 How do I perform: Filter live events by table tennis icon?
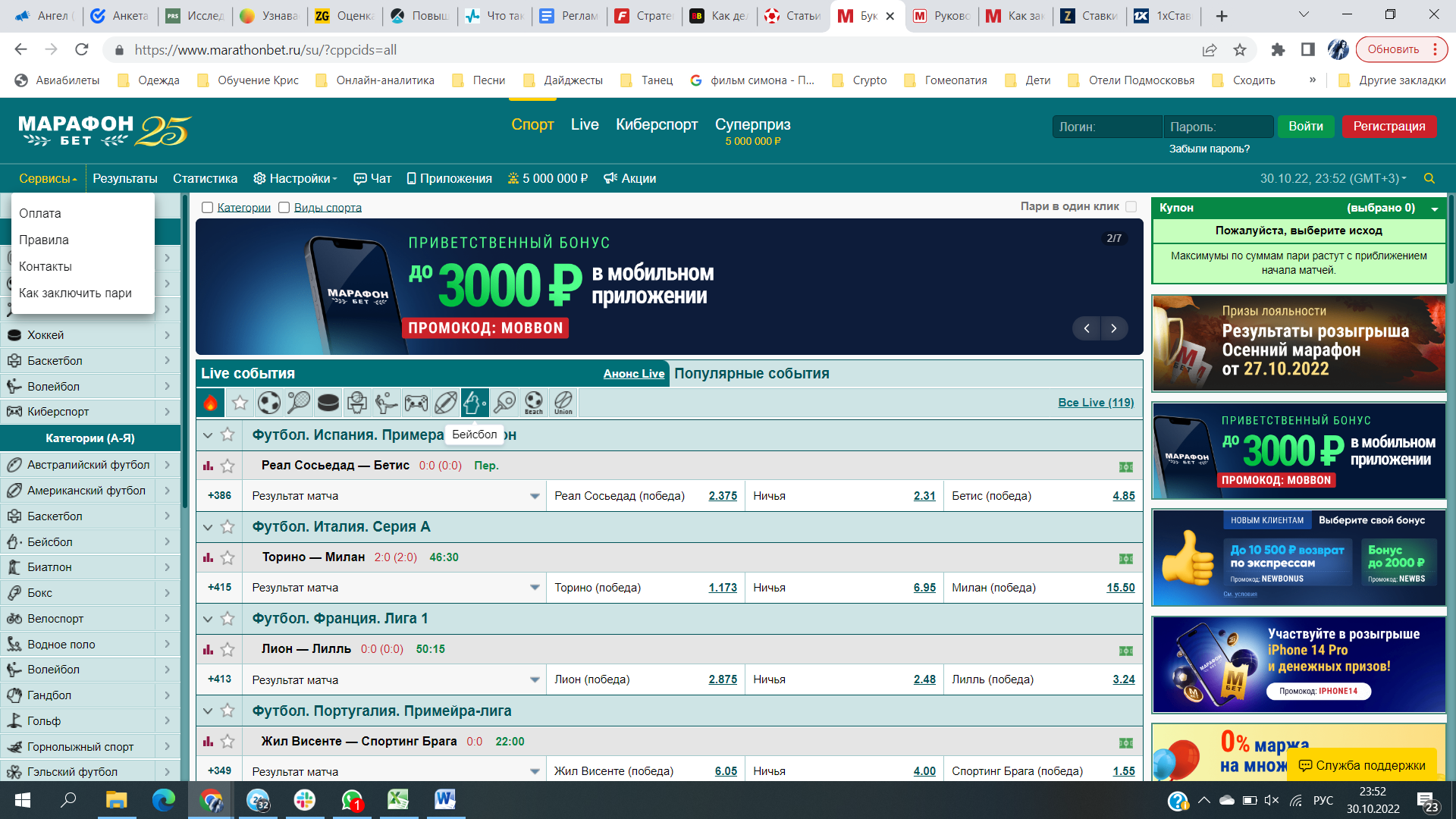(x=504, y=403)
